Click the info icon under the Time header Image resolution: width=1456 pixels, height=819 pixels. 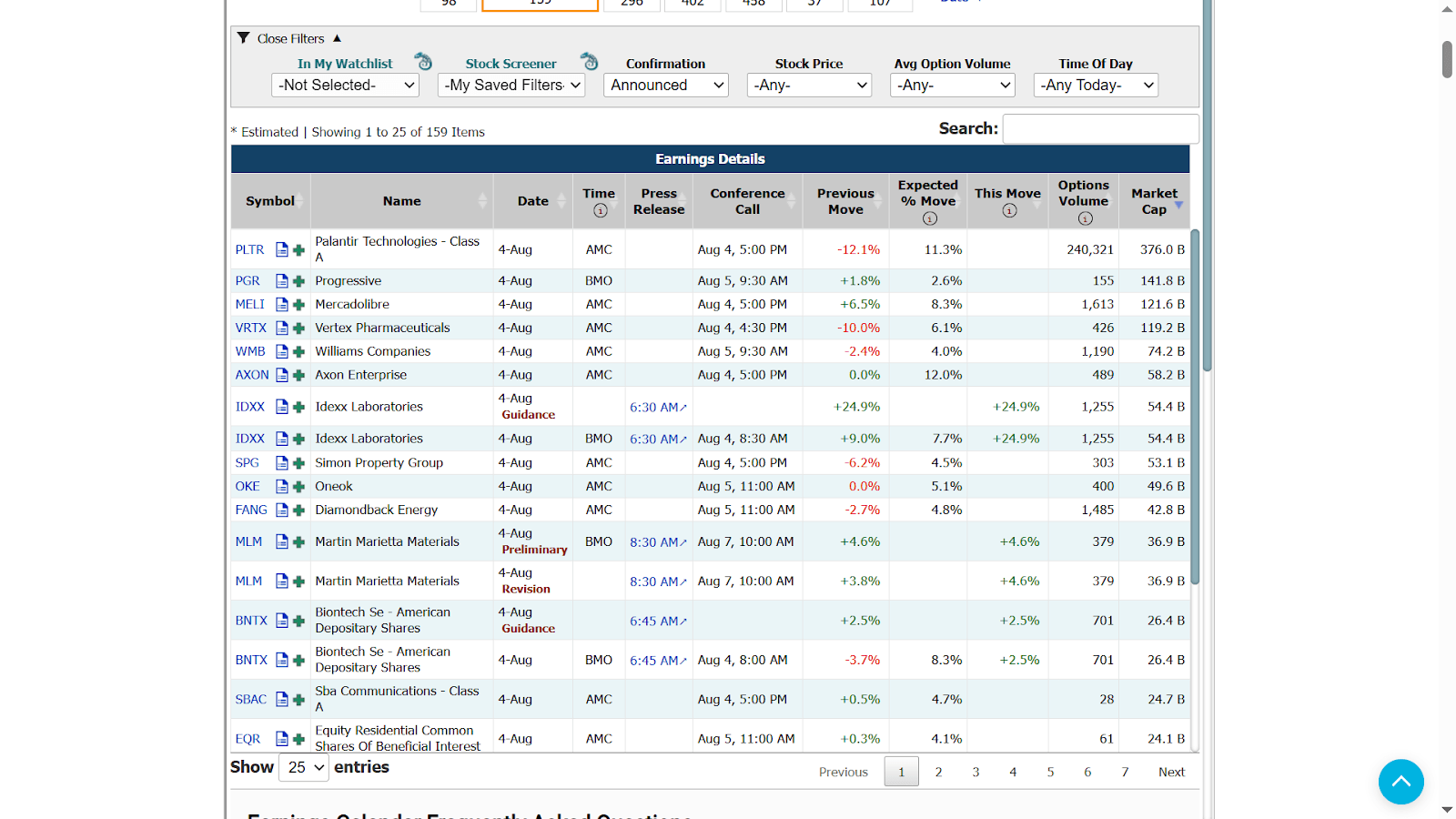click(x=601, y=211)
